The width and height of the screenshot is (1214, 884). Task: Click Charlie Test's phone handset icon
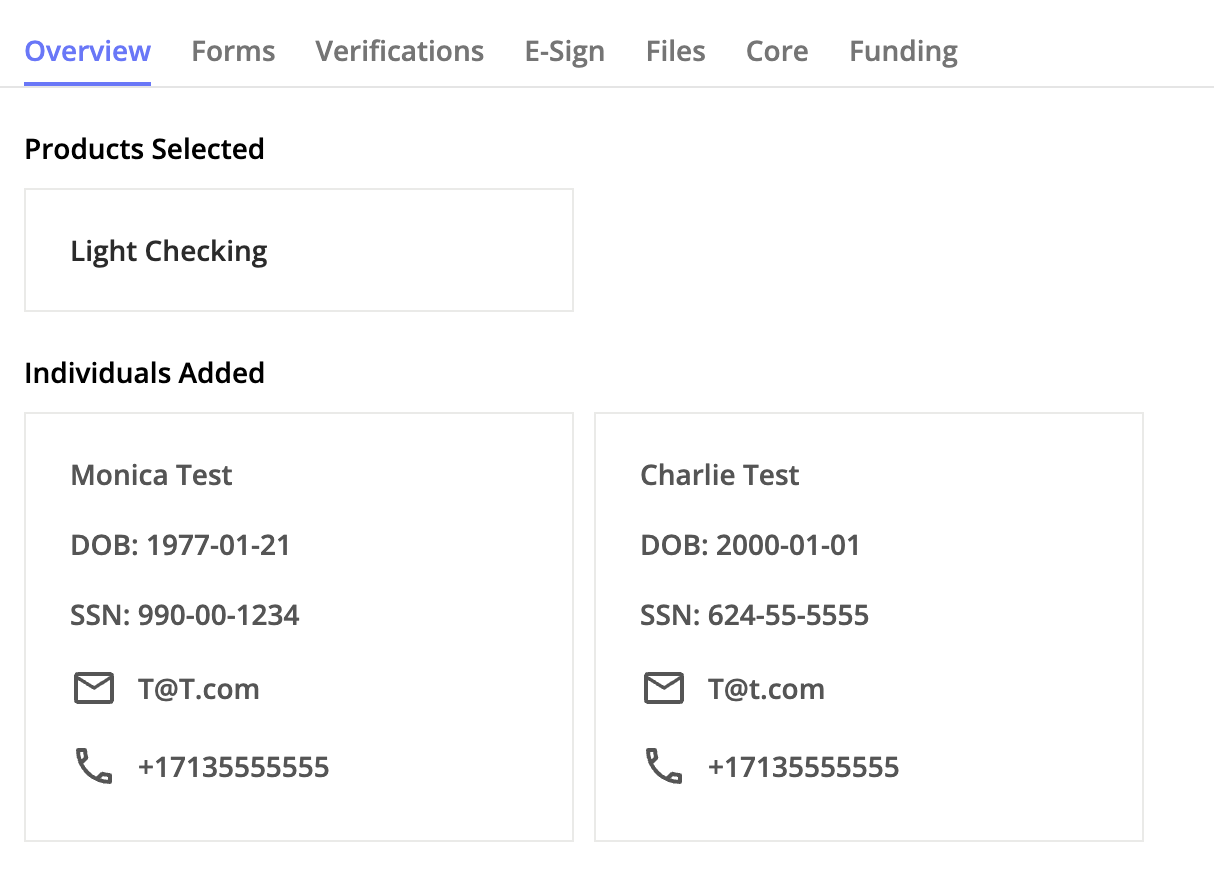(664, 767)
